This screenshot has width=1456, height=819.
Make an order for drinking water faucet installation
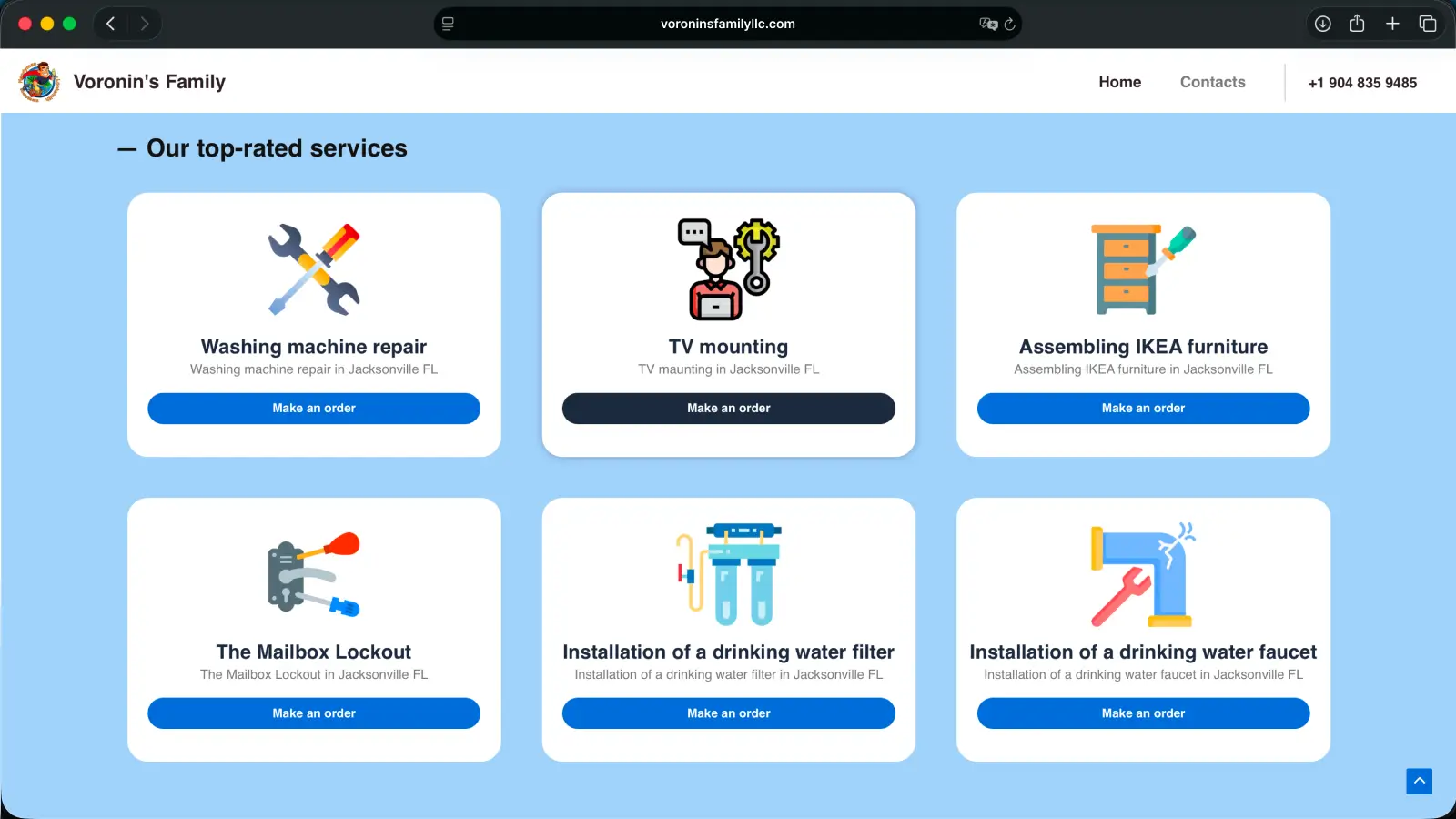click(1143, 713)
